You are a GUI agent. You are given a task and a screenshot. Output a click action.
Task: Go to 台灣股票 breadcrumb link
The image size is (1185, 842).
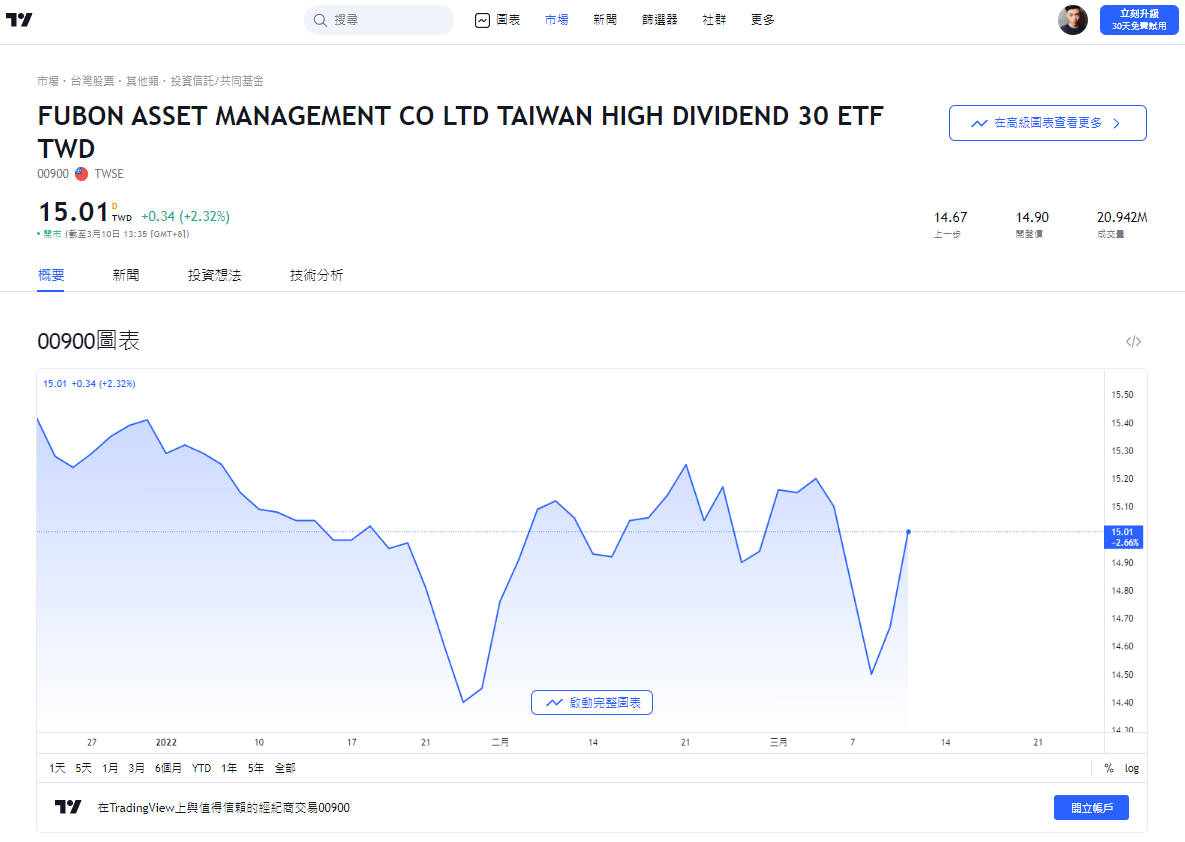click(x=92, y=81)
